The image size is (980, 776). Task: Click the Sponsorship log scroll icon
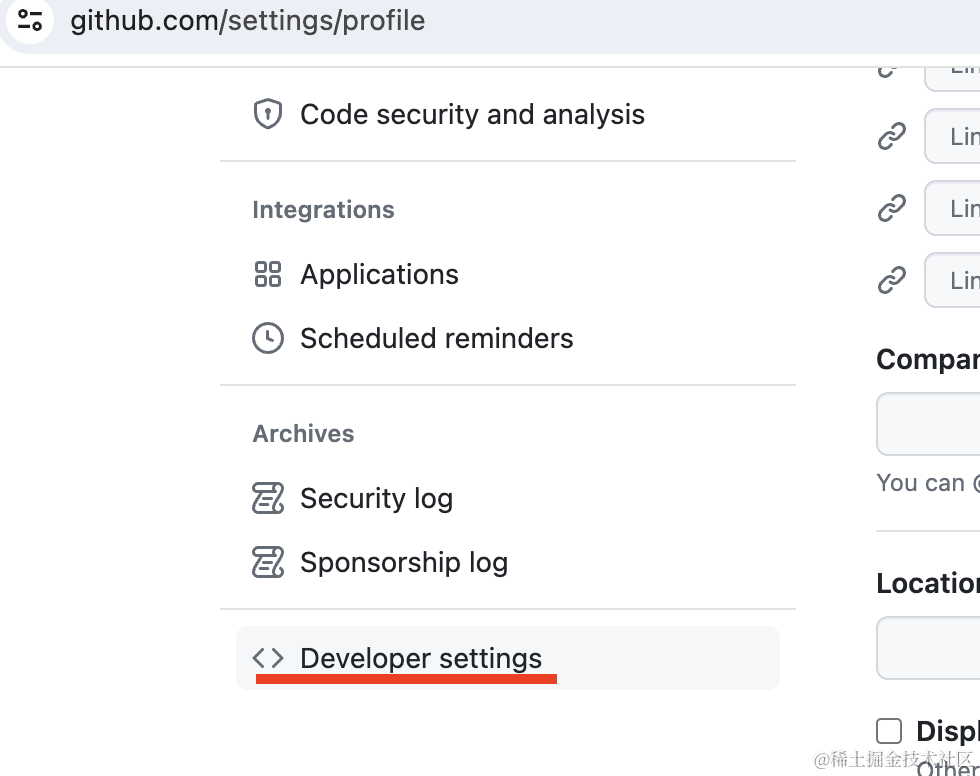(x=267, y=563)
